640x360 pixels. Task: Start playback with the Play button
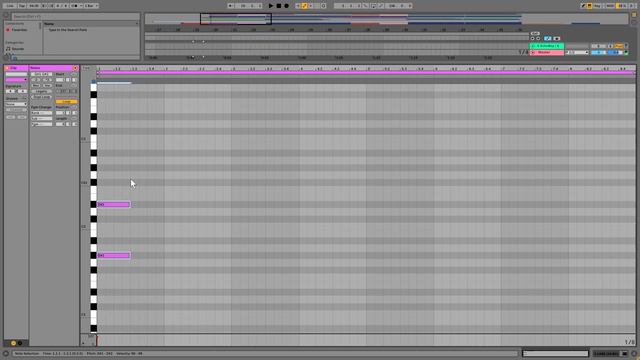[271, 6]
